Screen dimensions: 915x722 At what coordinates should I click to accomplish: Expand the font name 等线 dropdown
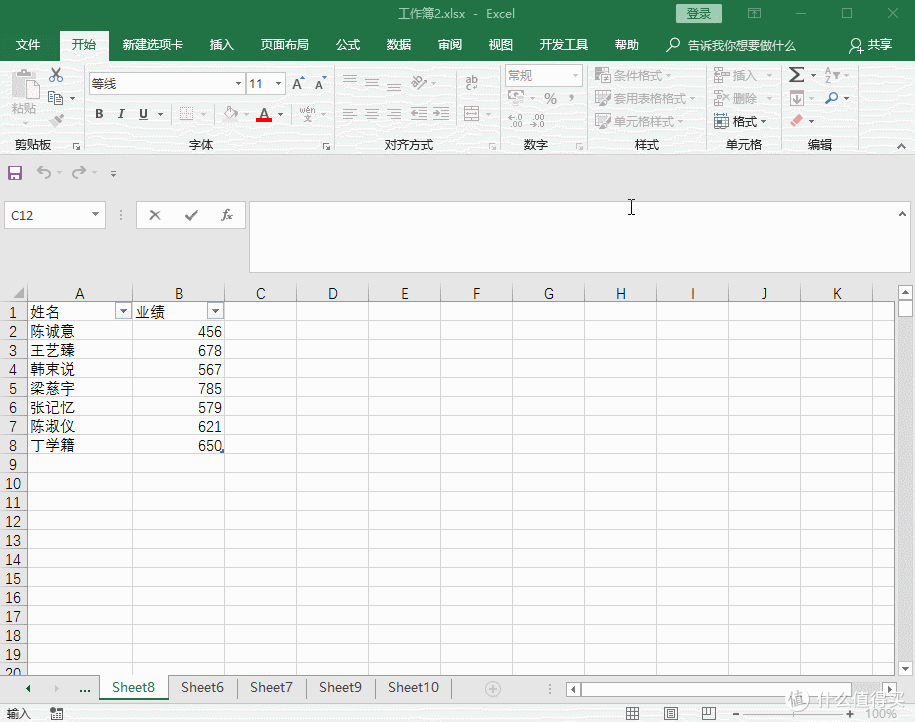point(238,84)
